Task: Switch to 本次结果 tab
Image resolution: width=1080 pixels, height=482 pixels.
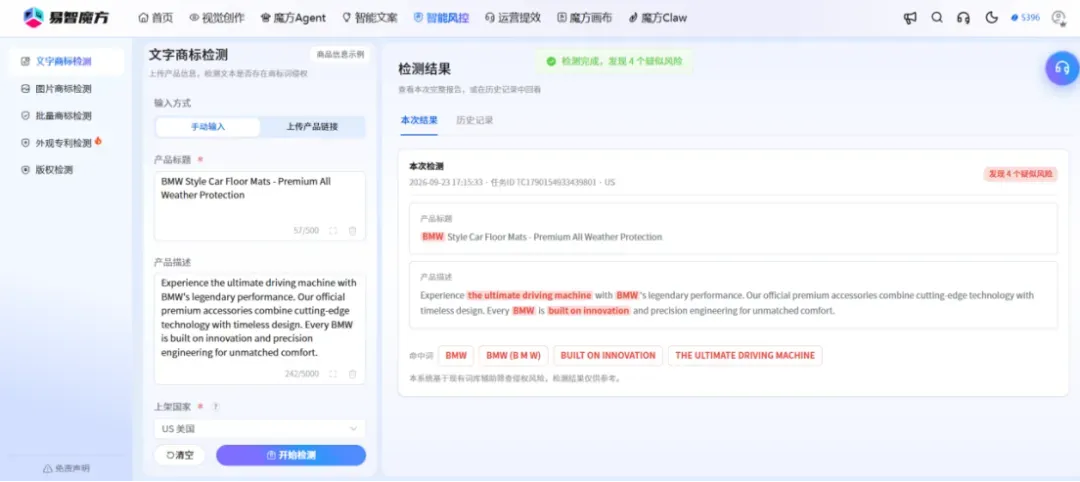Action: [419, 120]
